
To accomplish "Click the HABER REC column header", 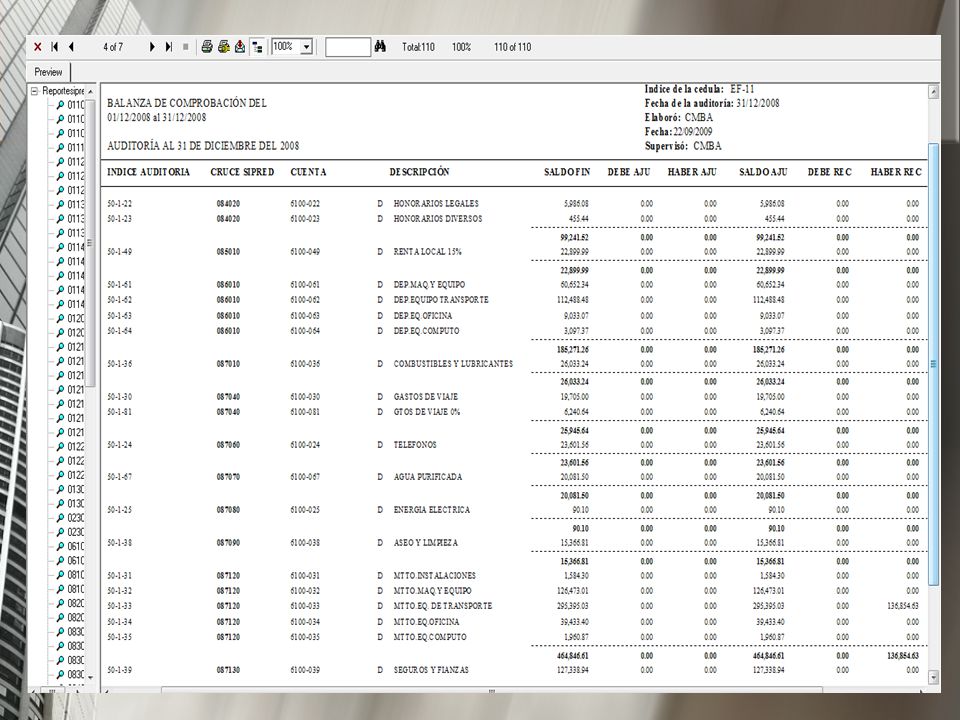I will 896,172.
